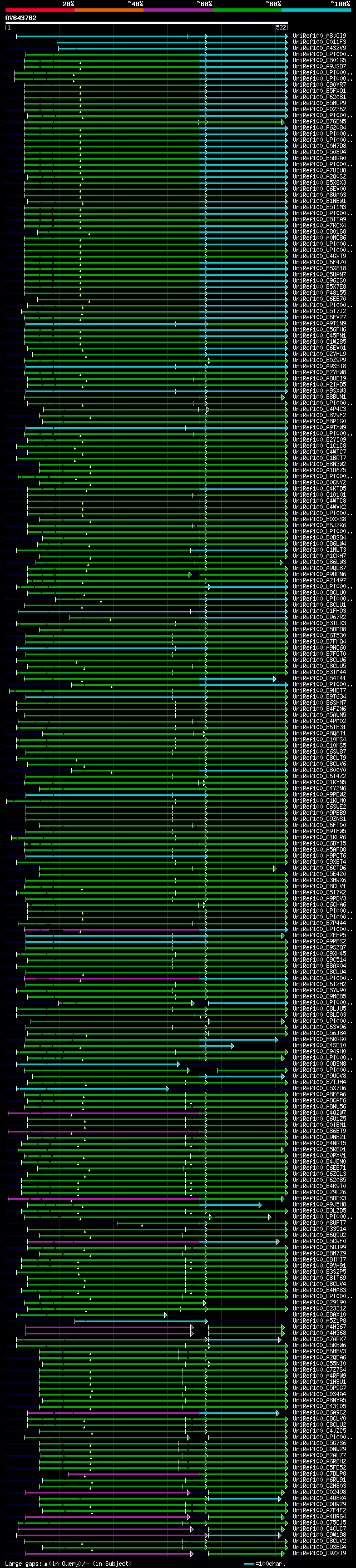Select hit UniRef100_B5DGA0
This screenshot has width=356, height=1568.
(x=319, y=159)
